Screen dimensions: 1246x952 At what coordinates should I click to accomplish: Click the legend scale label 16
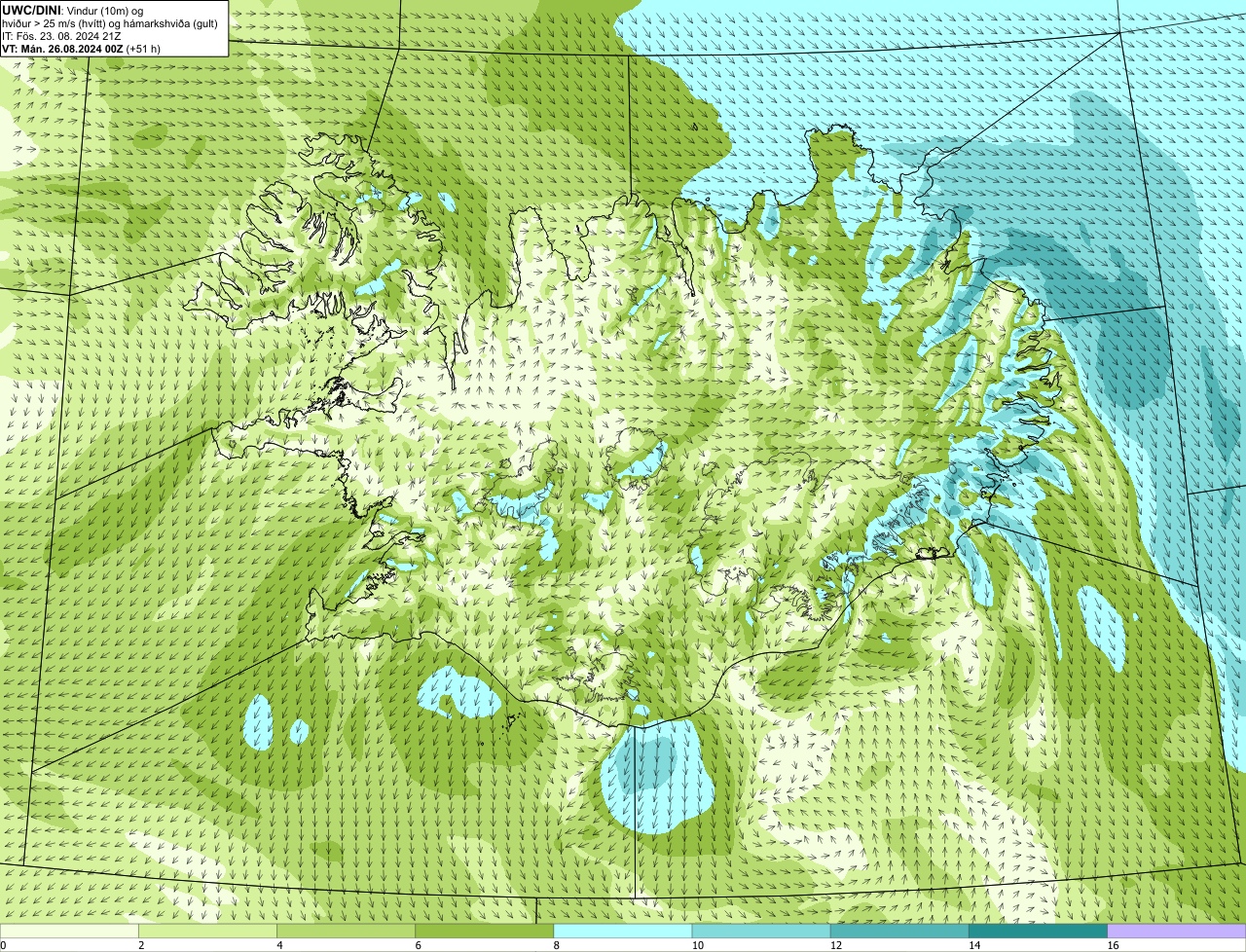click(x=1113, y=945)
